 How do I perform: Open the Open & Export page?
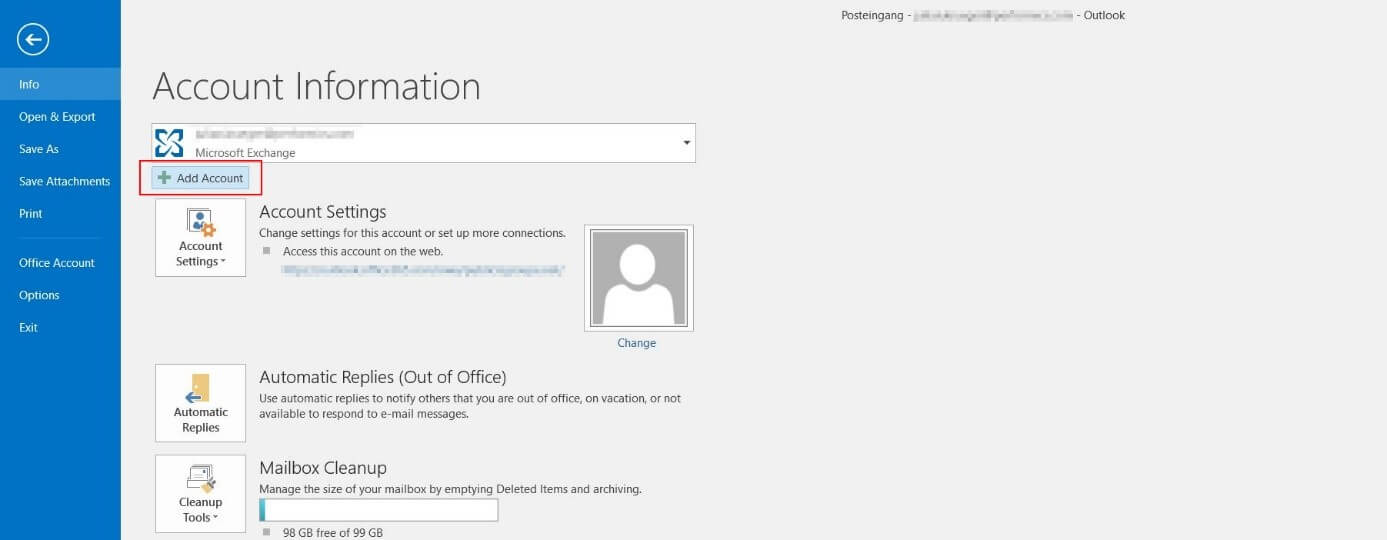coord(60,117)
